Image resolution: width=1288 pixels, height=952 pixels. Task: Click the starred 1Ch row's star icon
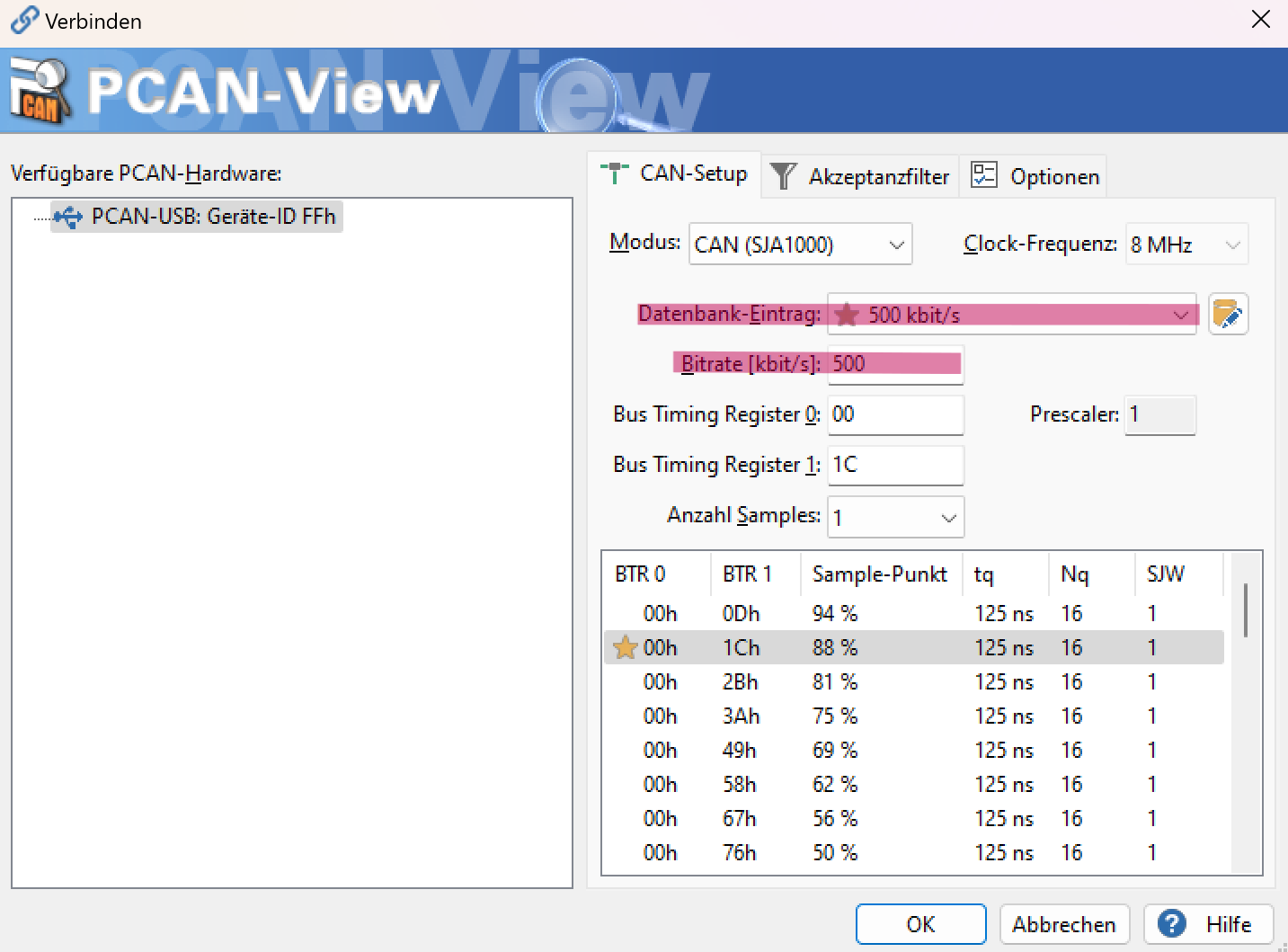tap(626, 647)
